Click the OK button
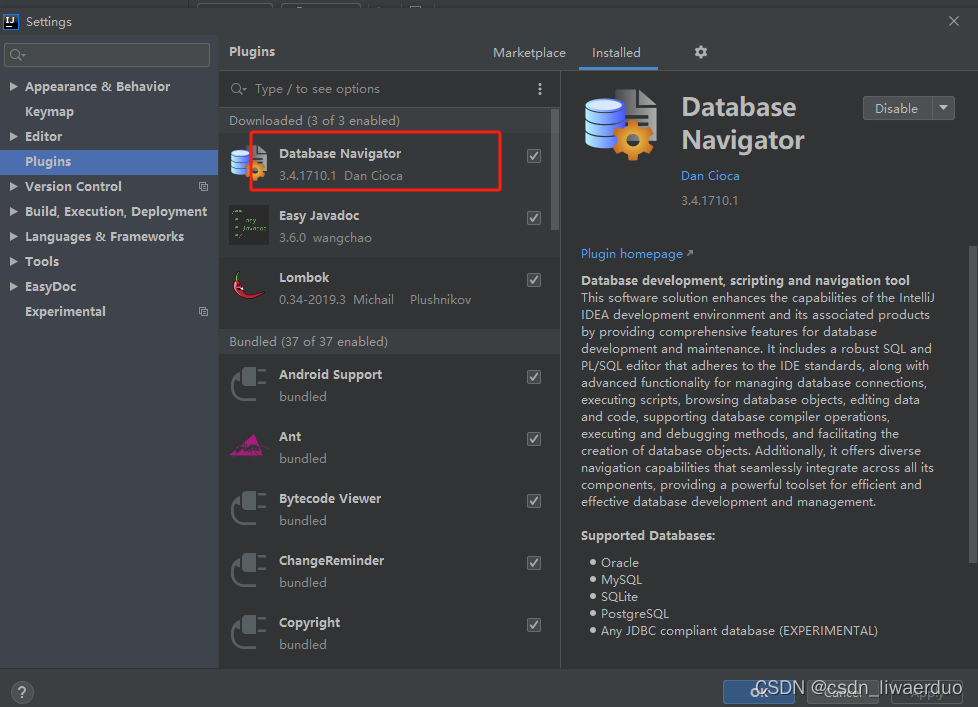The height and width of the screenshot is (707, 978). pos(759,691)
